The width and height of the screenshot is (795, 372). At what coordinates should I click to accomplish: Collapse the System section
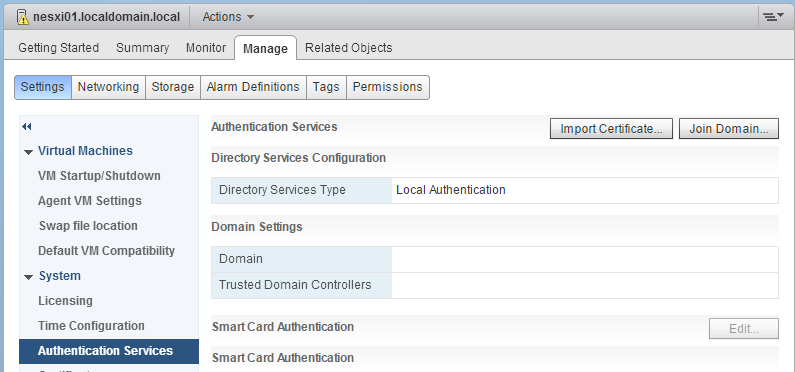point(28,277)
